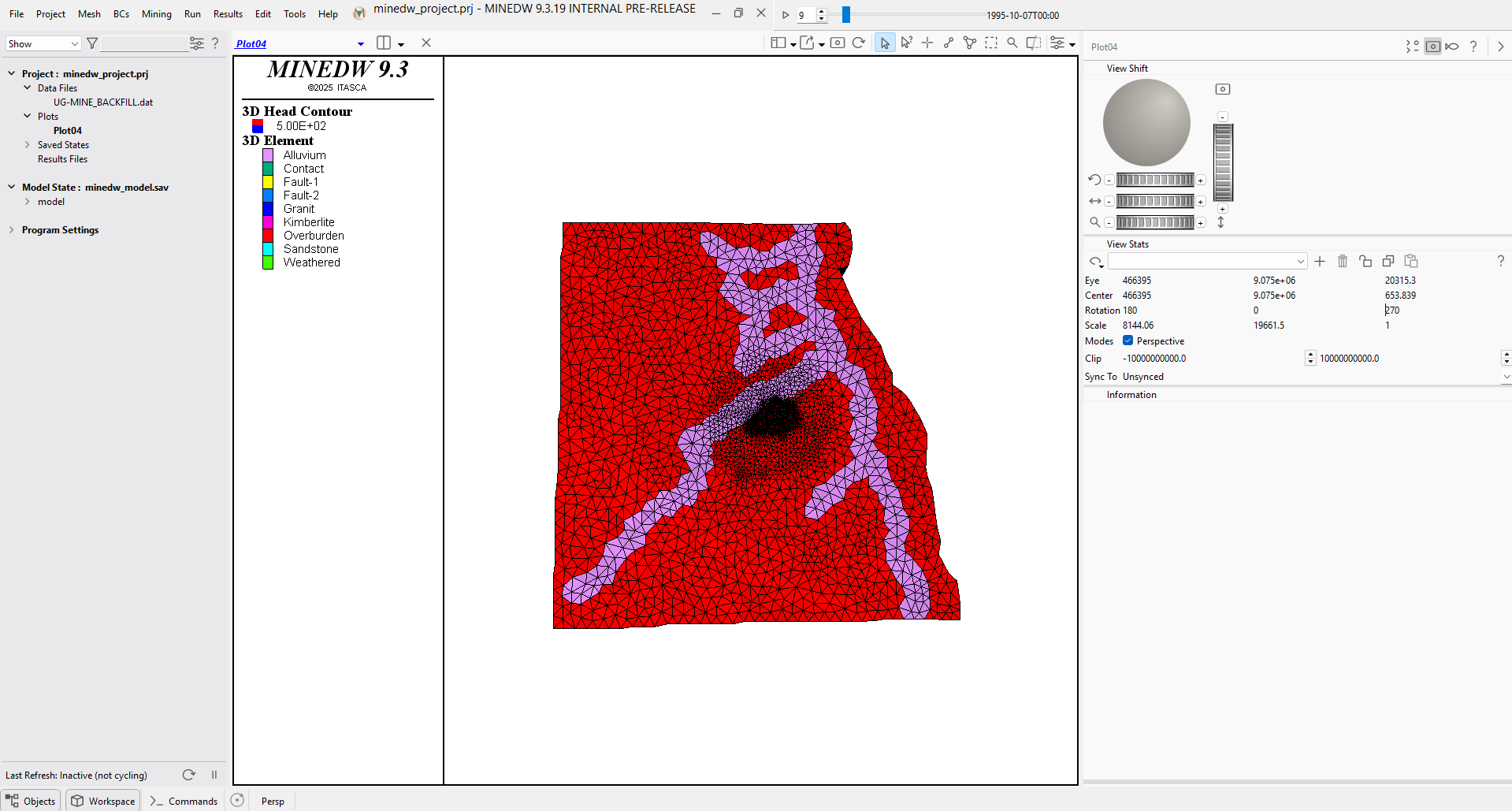Choose the polyline measure tool
1512x811 pixels.
[x=970, y=43]
